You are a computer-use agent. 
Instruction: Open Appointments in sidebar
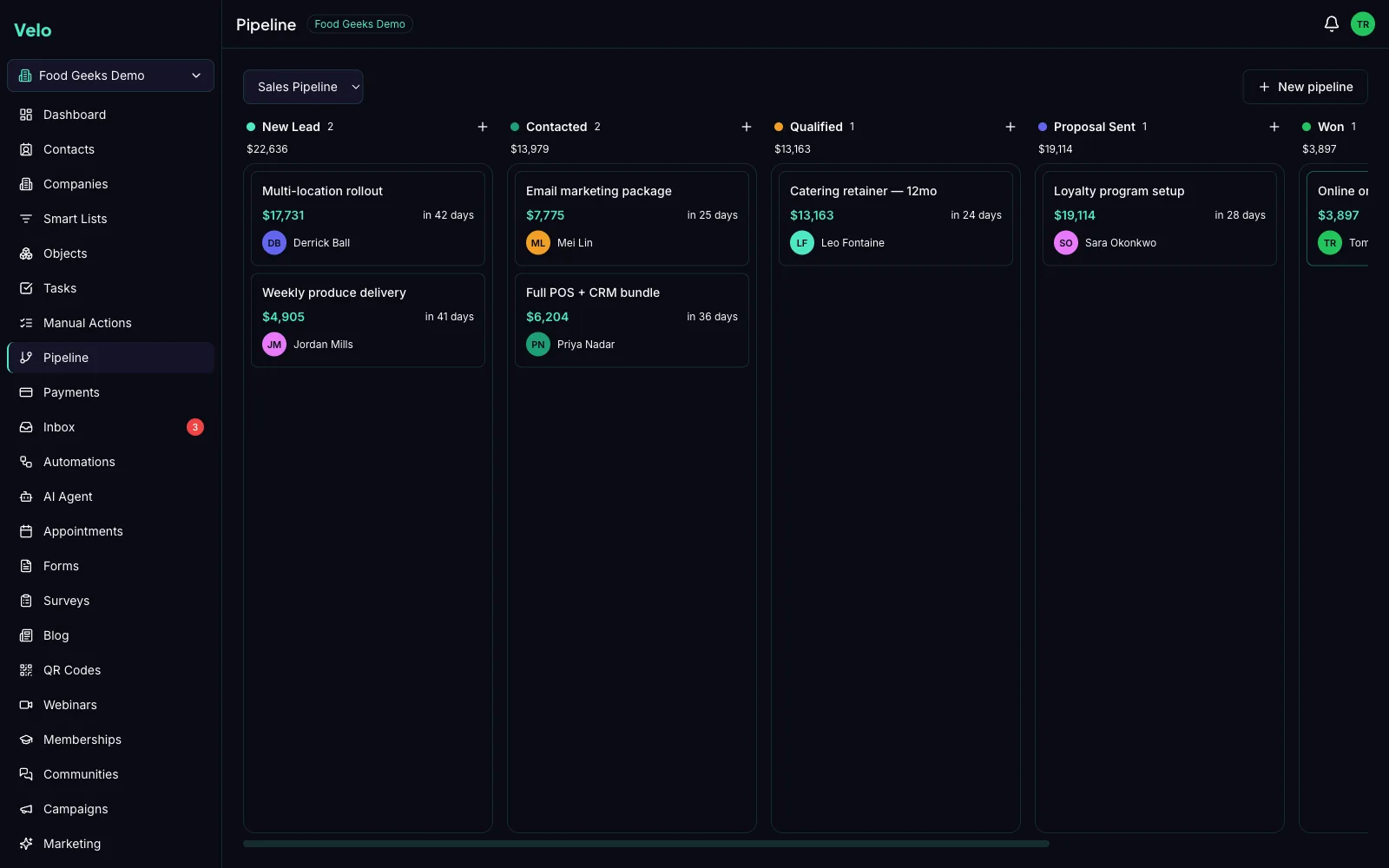tap(110, 531)
